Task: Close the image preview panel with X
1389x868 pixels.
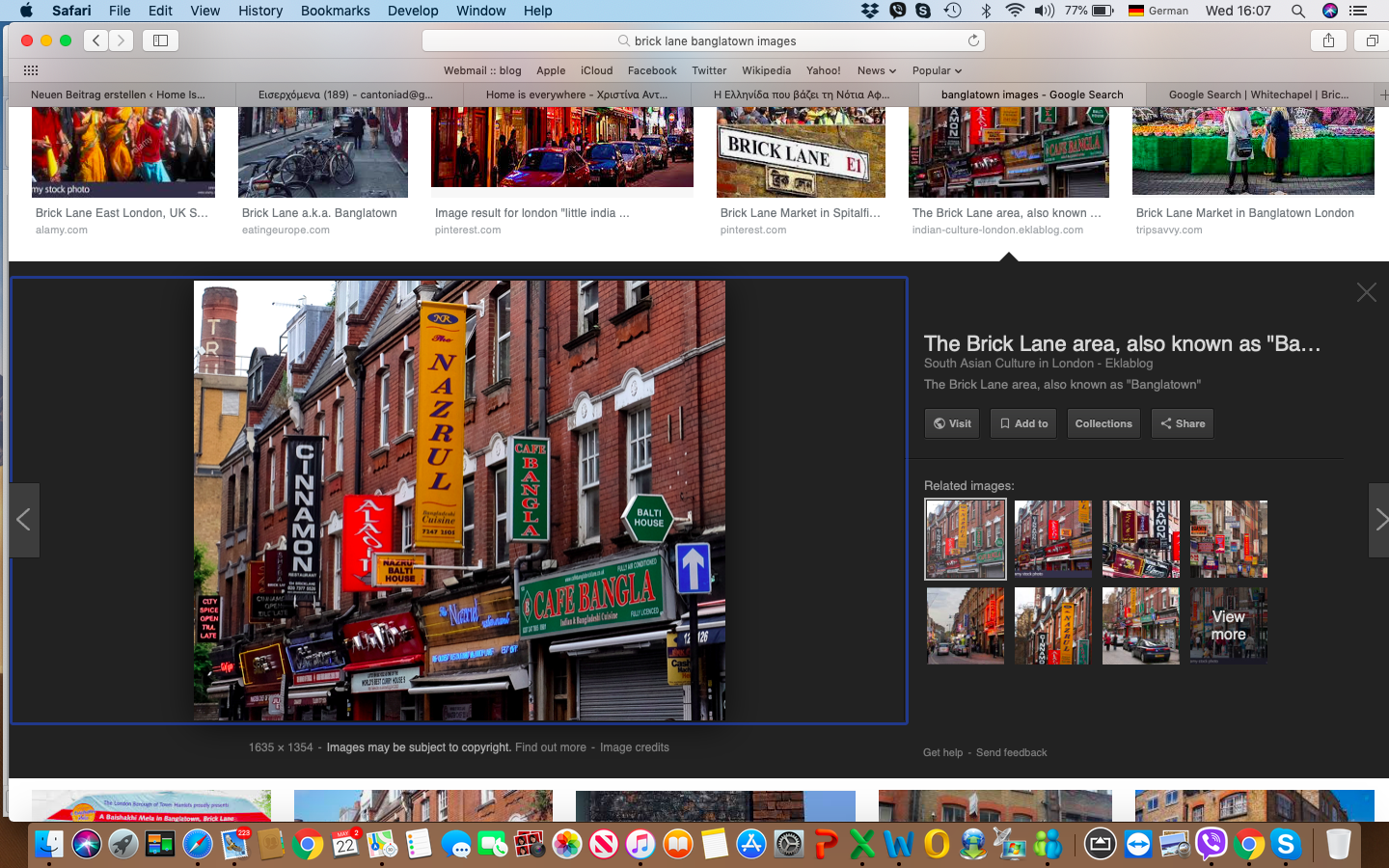Action: 1366,292
